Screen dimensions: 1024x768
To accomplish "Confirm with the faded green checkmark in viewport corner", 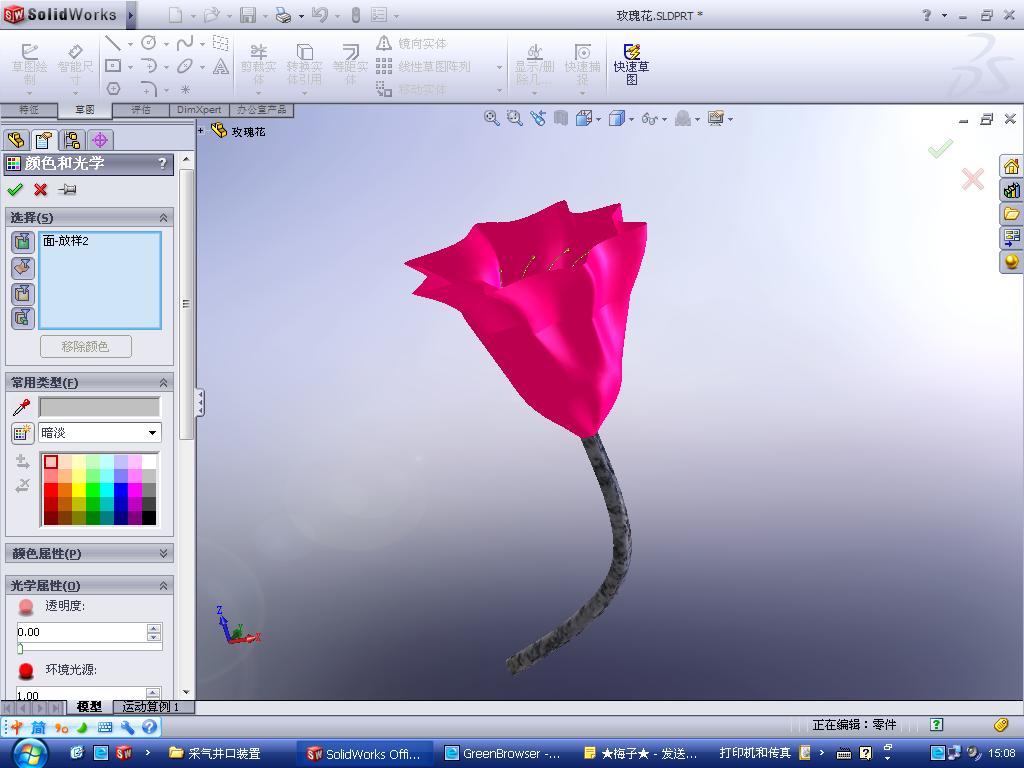I will click(x=940, y=149).
